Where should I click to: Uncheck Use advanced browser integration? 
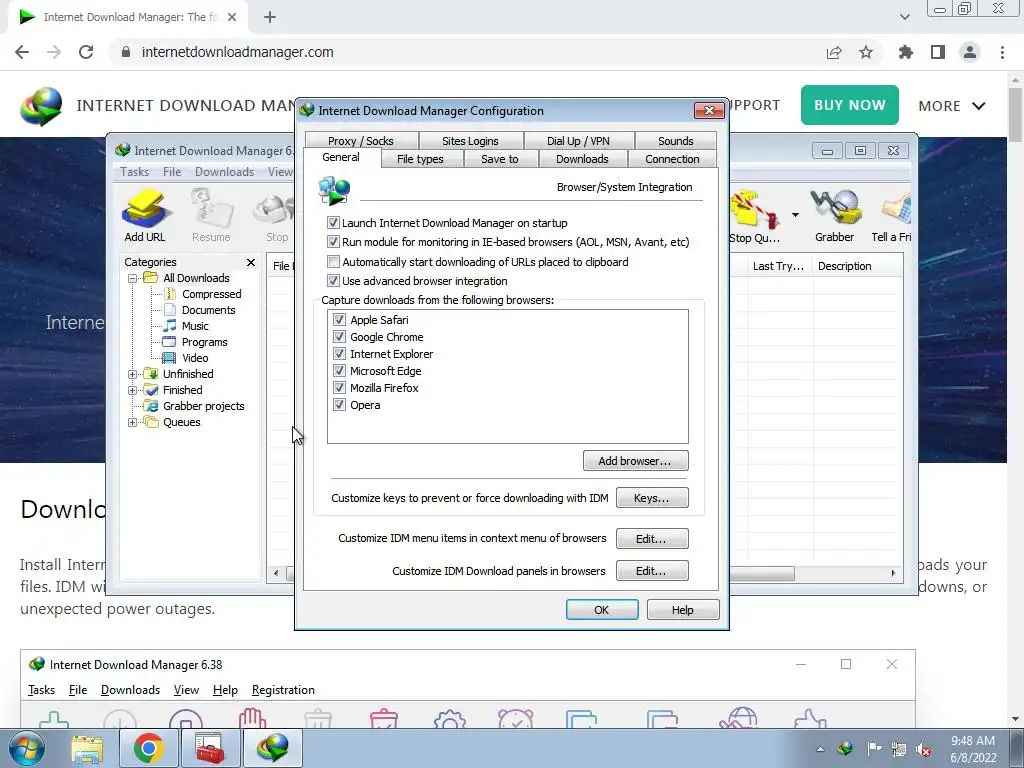point(333,281)
